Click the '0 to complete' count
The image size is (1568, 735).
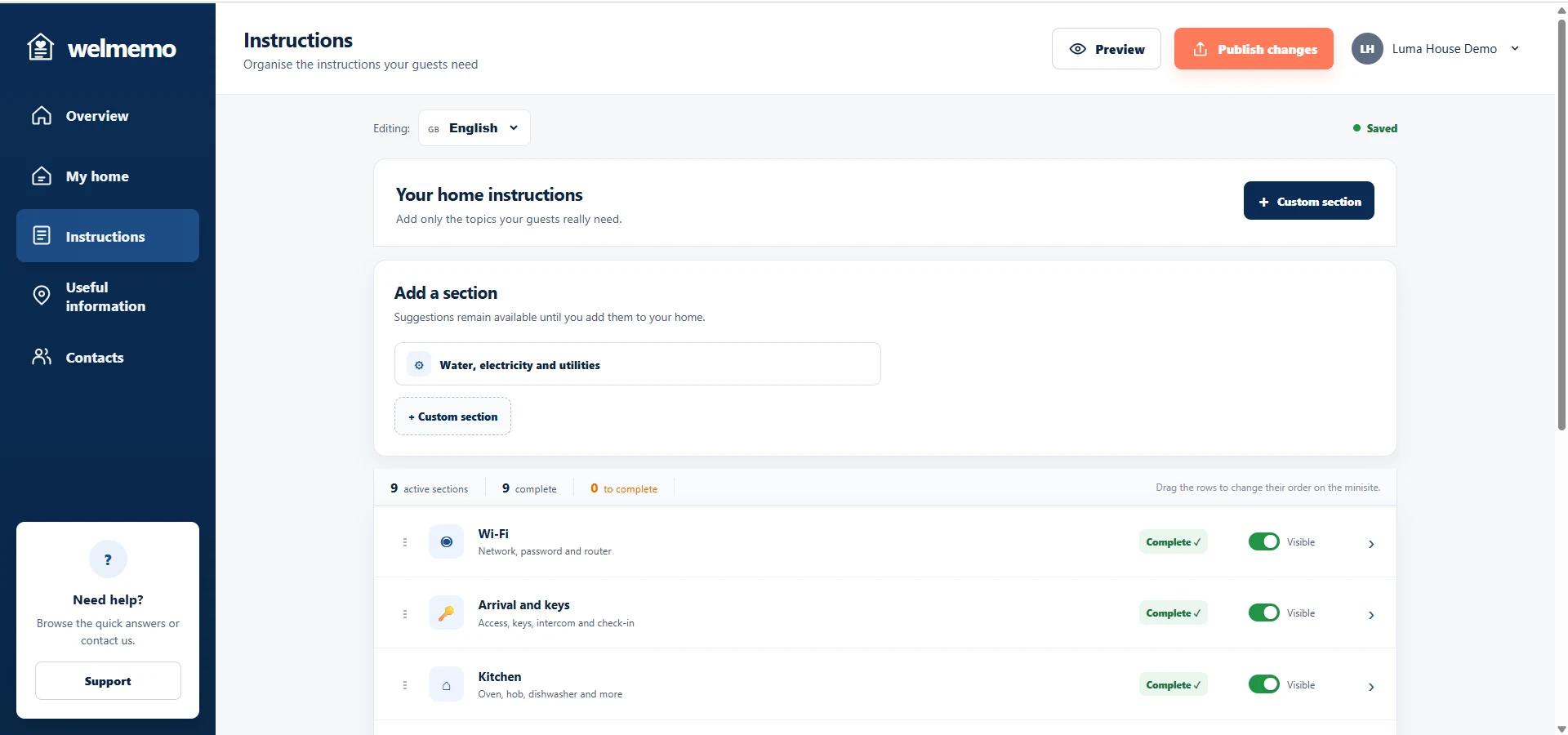624,488
